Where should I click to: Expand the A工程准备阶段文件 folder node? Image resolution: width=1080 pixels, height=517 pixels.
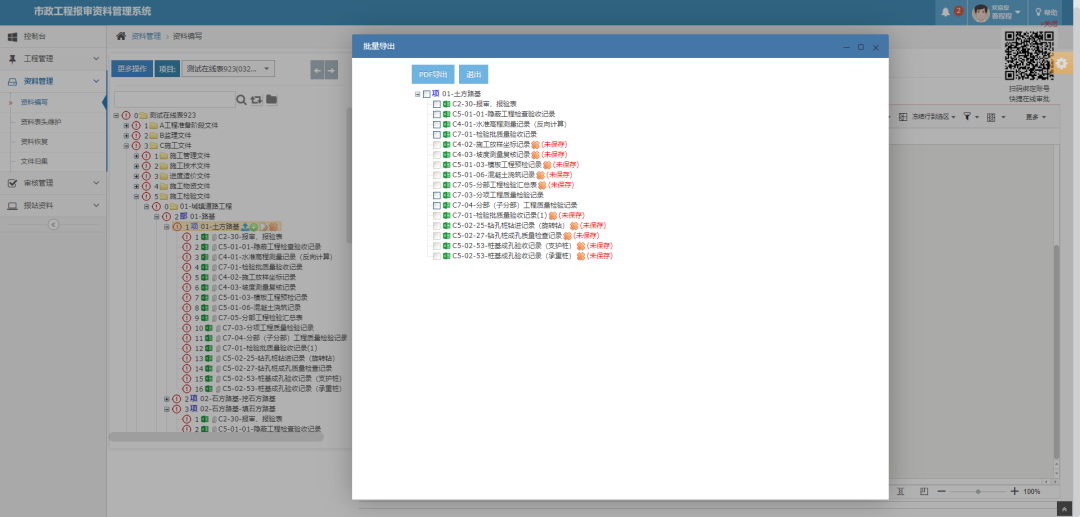(x=126, y=125)
